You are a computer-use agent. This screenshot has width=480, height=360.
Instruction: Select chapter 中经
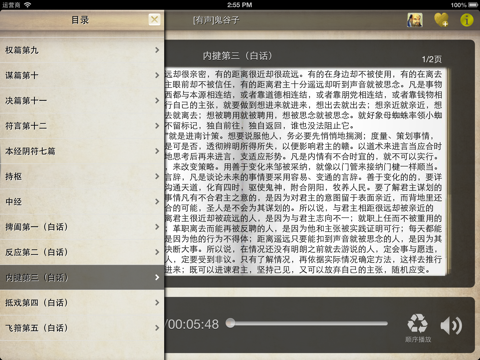[x=82, y=202]
